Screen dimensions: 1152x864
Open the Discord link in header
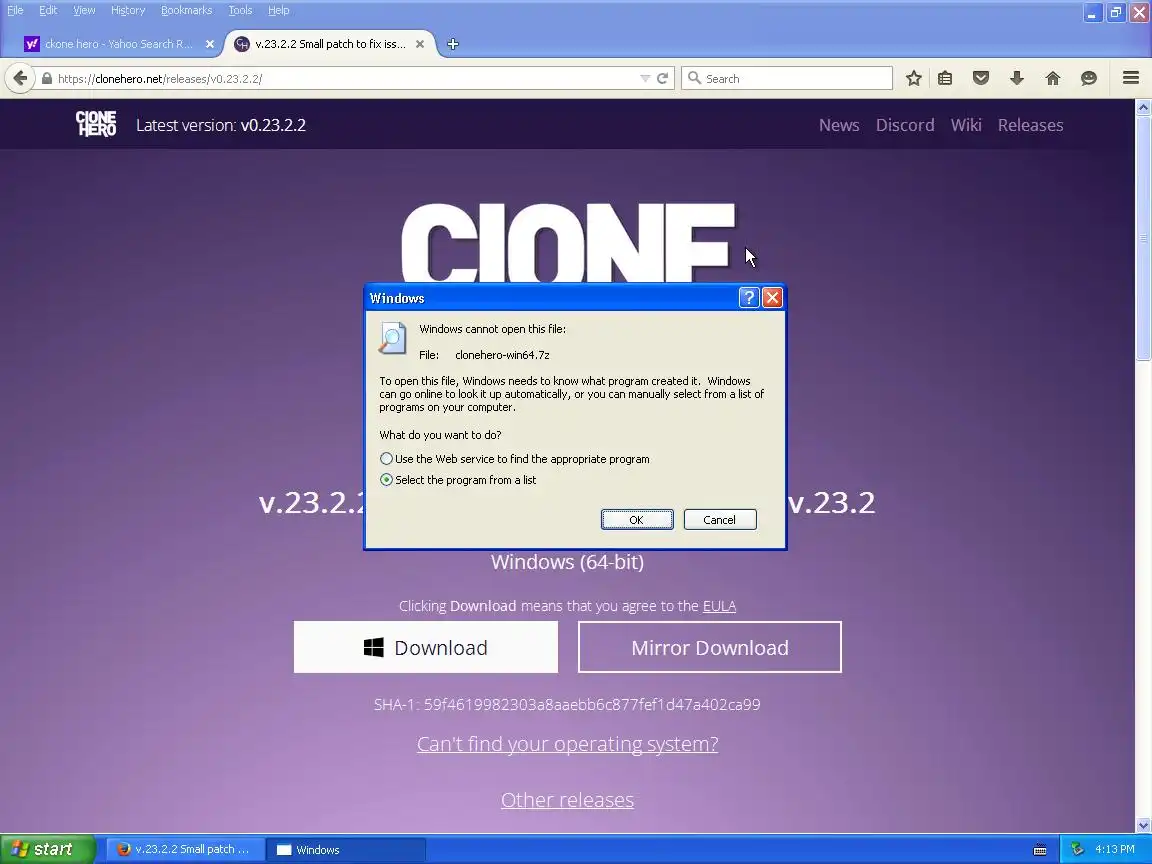[905, 125]
